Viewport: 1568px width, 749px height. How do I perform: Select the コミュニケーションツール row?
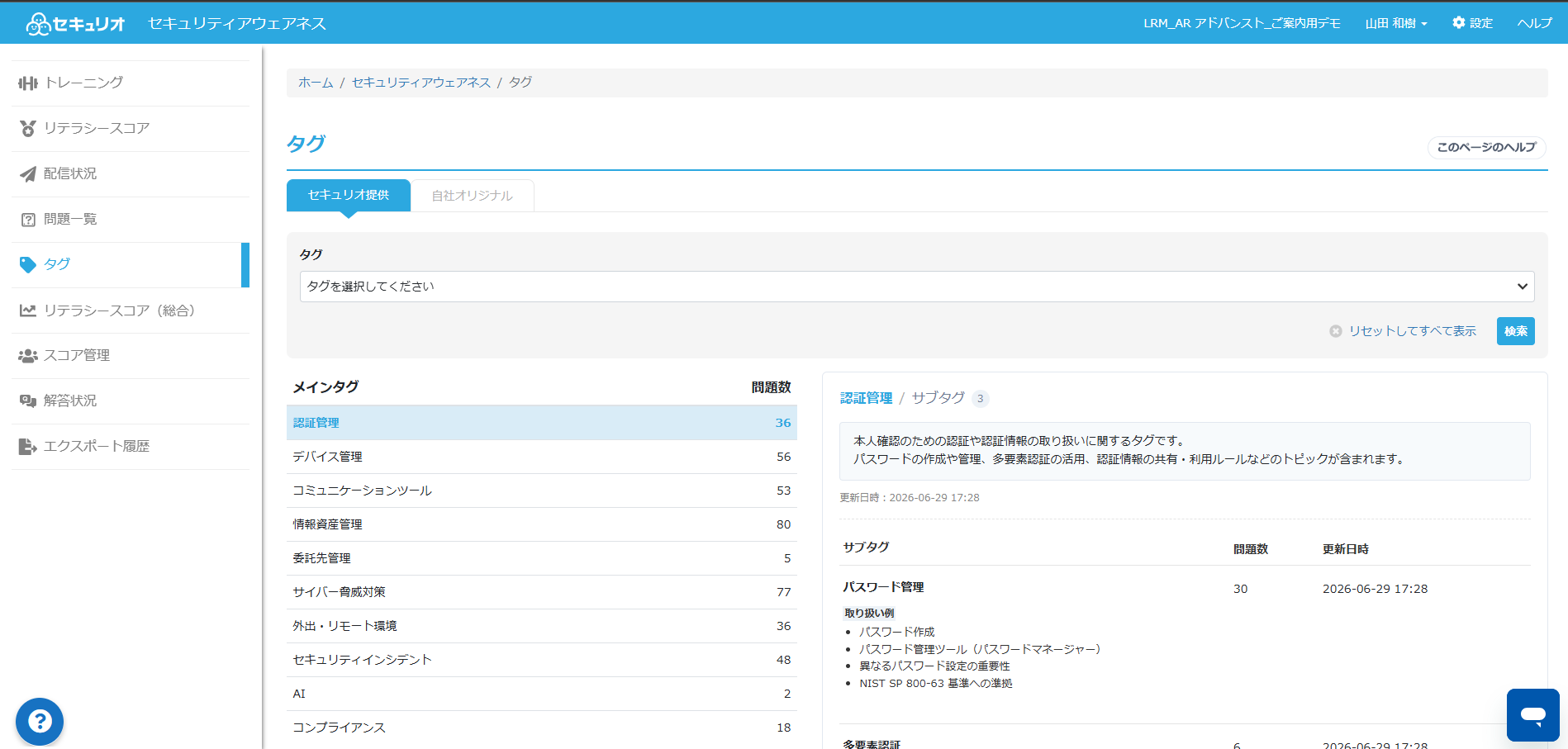point(542,491)
